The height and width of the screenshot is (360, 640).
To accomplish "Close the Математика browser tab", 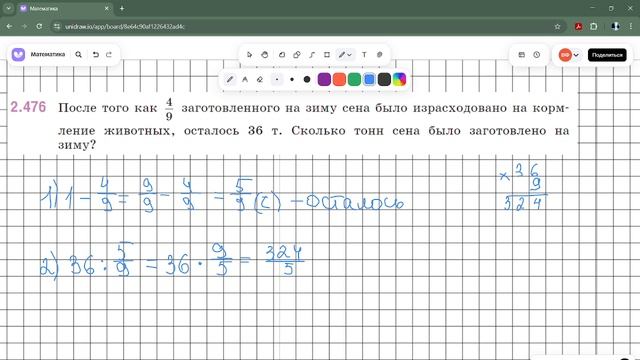I will (x=107, y=8).
